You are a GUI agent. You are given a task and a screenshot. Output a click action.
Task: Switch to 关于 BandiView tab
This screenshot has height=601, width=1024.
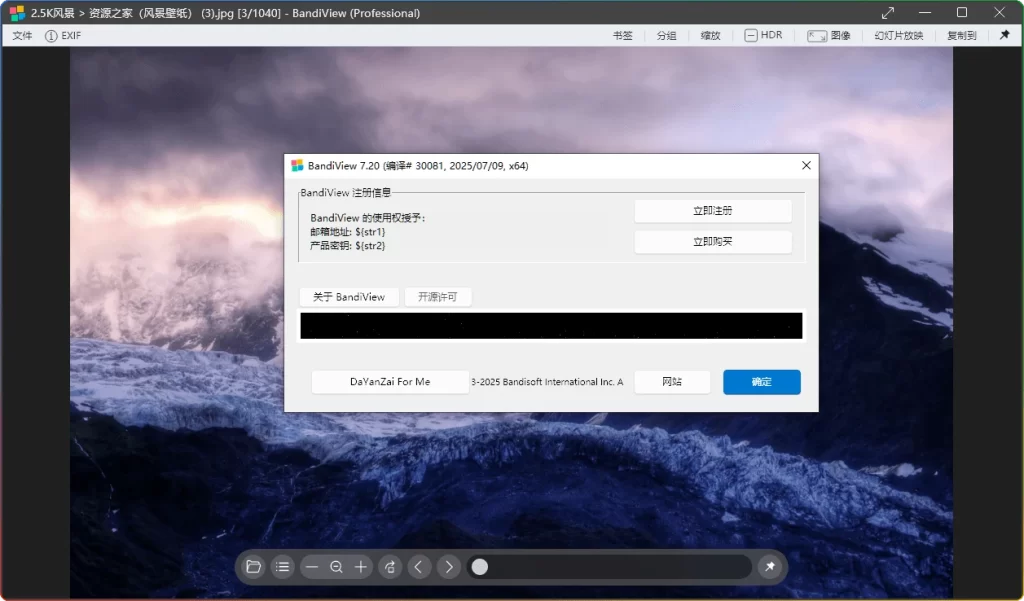click(x=349, y=297)
